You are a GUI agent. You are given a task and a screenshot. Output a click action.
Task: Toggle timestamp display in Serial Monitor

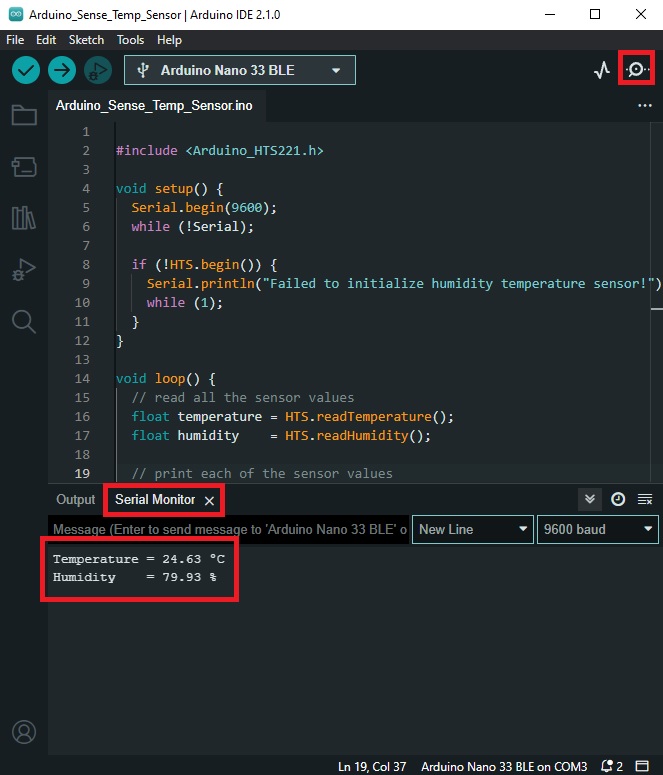(618, 499)
